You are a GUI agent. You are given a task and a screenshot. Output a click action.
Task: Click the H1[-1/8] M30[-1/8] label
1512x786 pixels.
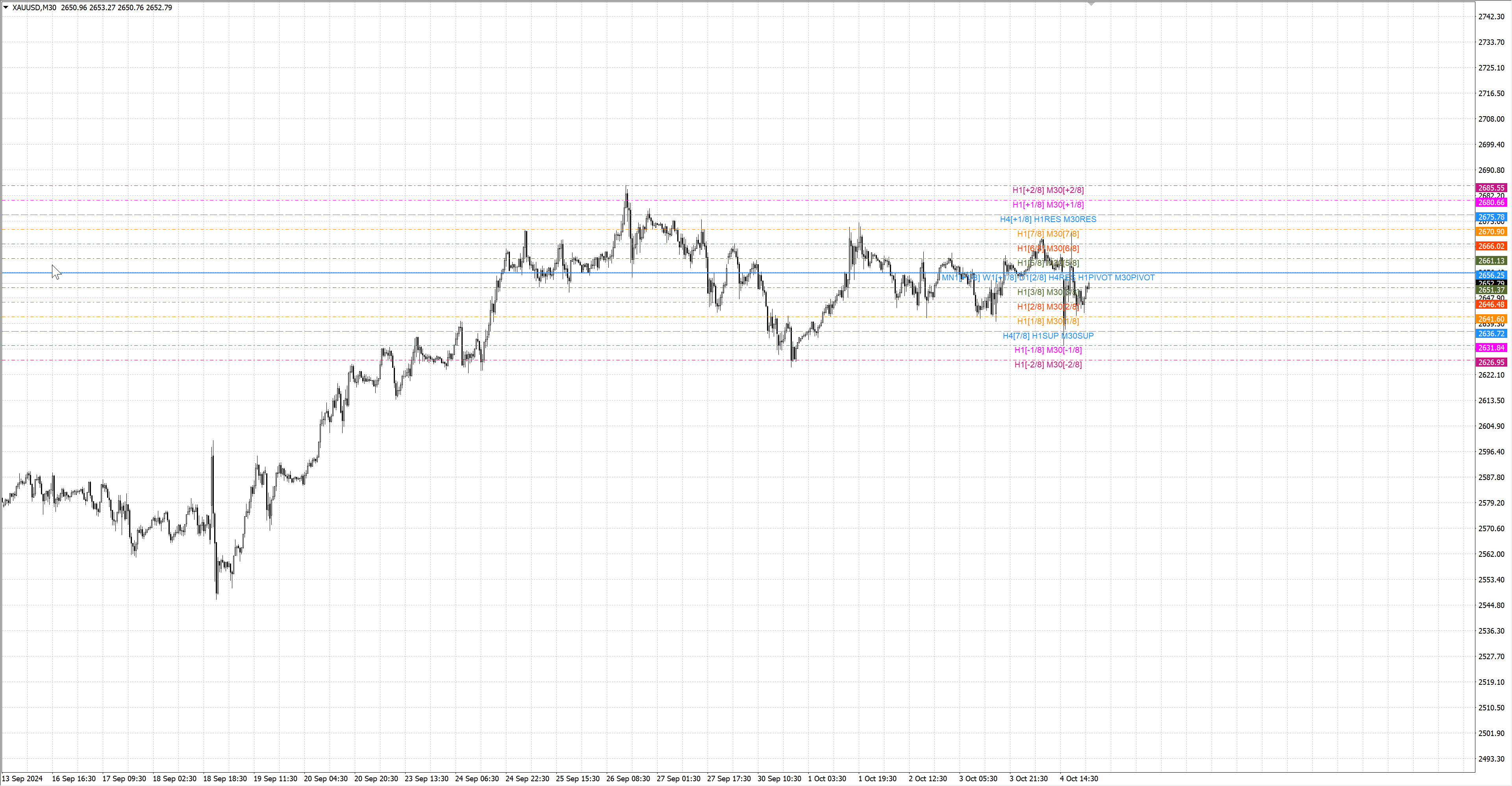[x=1048, y=350]
